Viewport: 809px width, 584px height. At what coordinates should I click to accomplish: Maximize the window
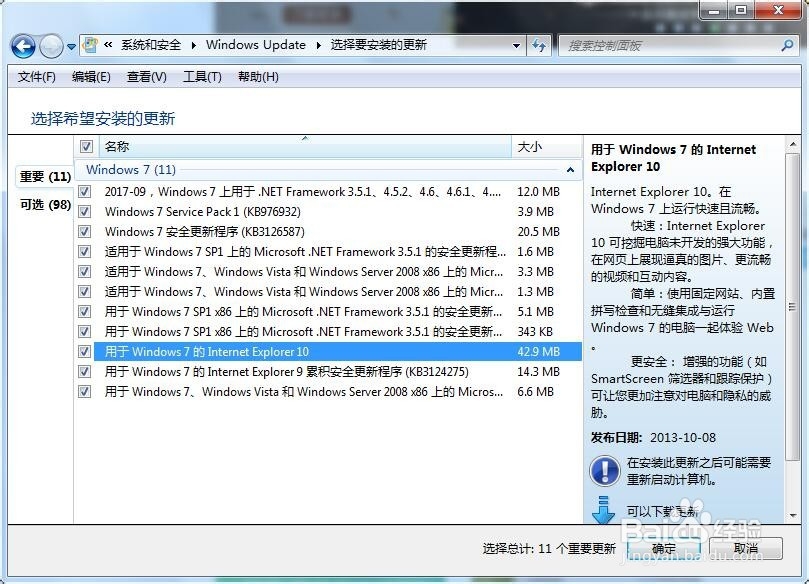[x=741, y=10]
